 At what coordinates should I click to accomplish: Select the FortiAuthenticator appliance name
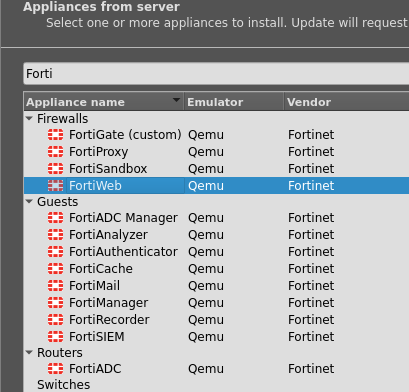coord(123,252)
